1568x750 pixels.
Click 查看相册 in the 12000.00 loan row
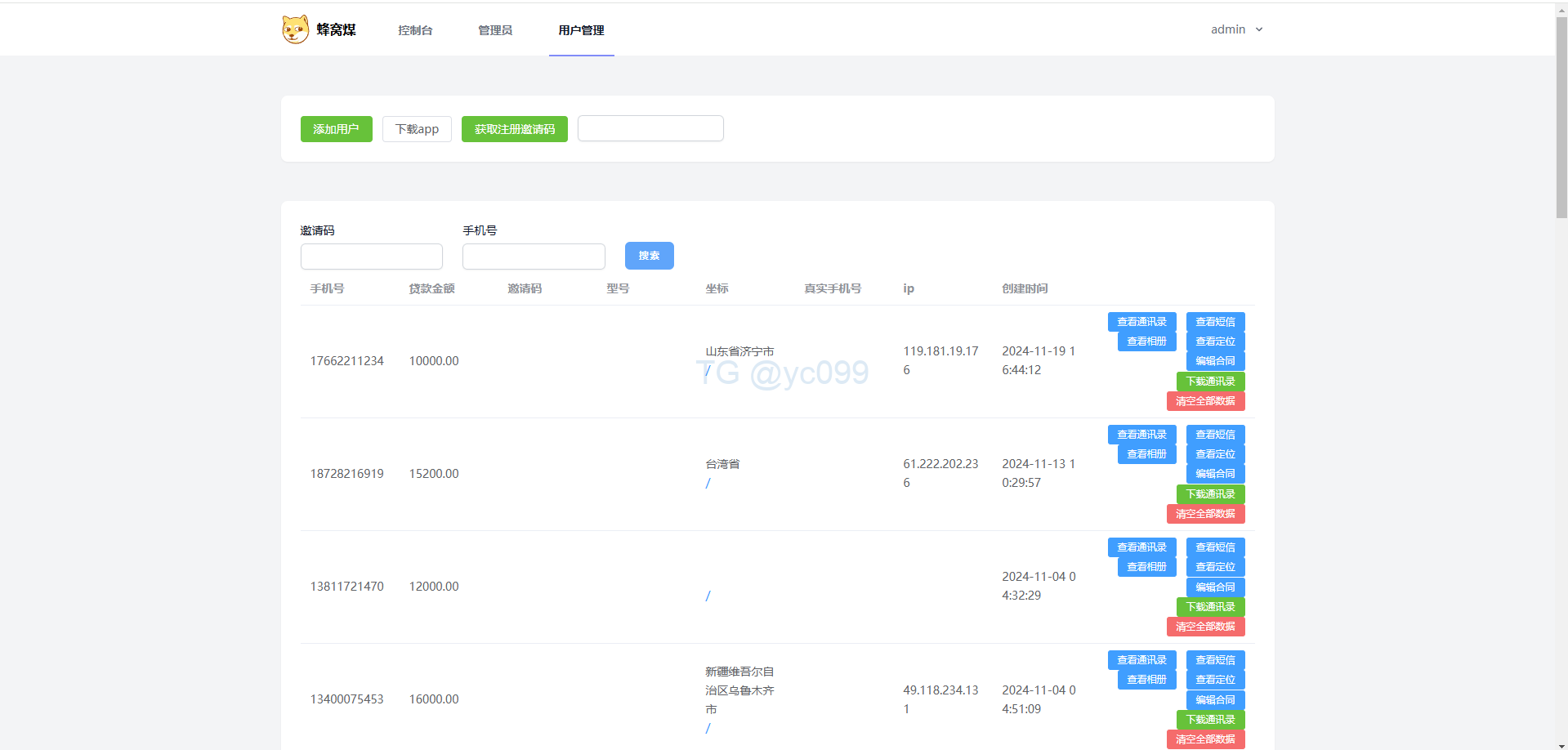pyautogui.click(x=1146, y=567)
